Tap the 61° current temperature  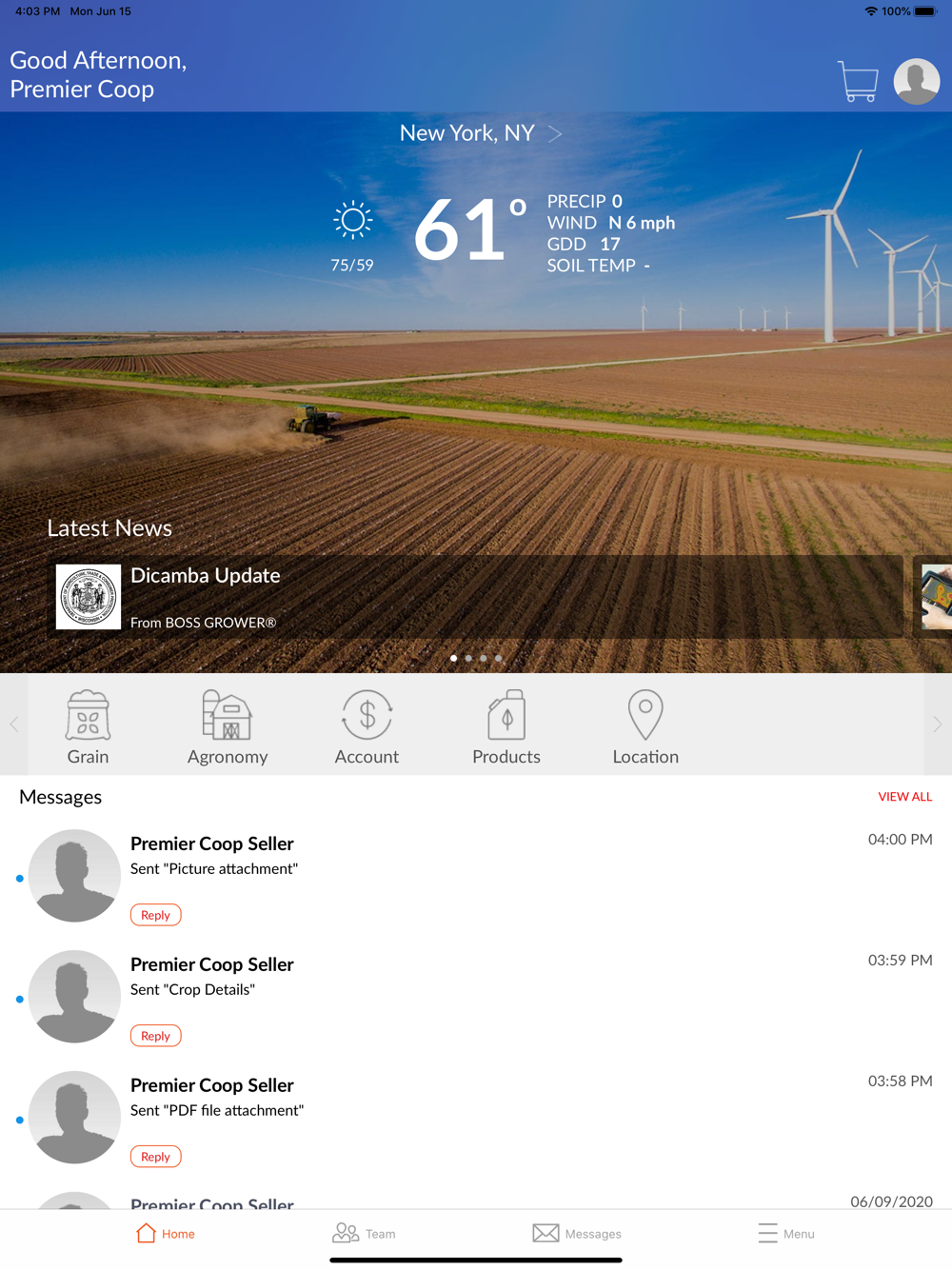(x=470, y=228)
